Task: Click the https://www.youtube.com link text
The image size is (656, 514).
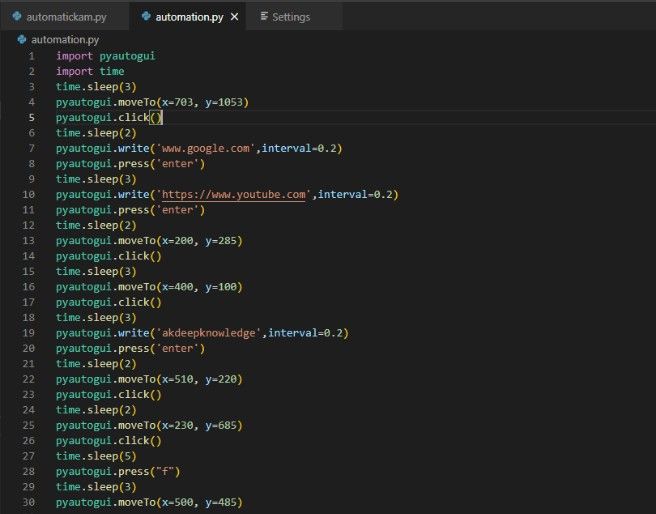Action: (233, 194)
